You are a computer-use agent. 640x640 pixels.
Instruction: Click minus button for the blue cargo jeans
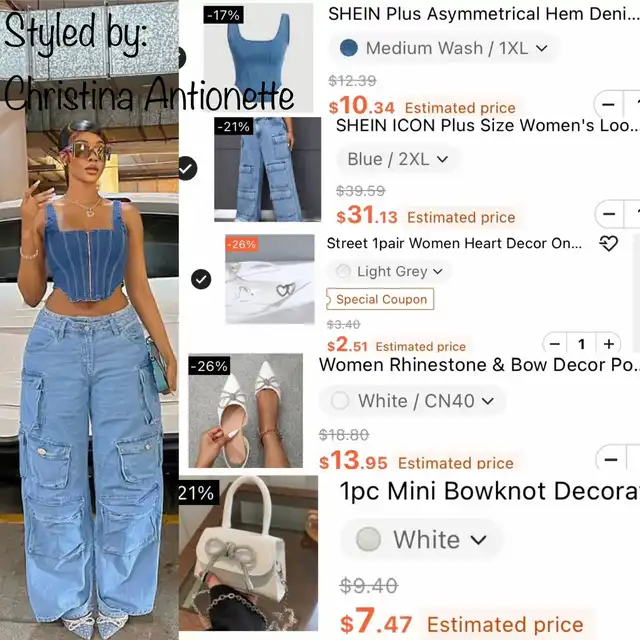609,213
